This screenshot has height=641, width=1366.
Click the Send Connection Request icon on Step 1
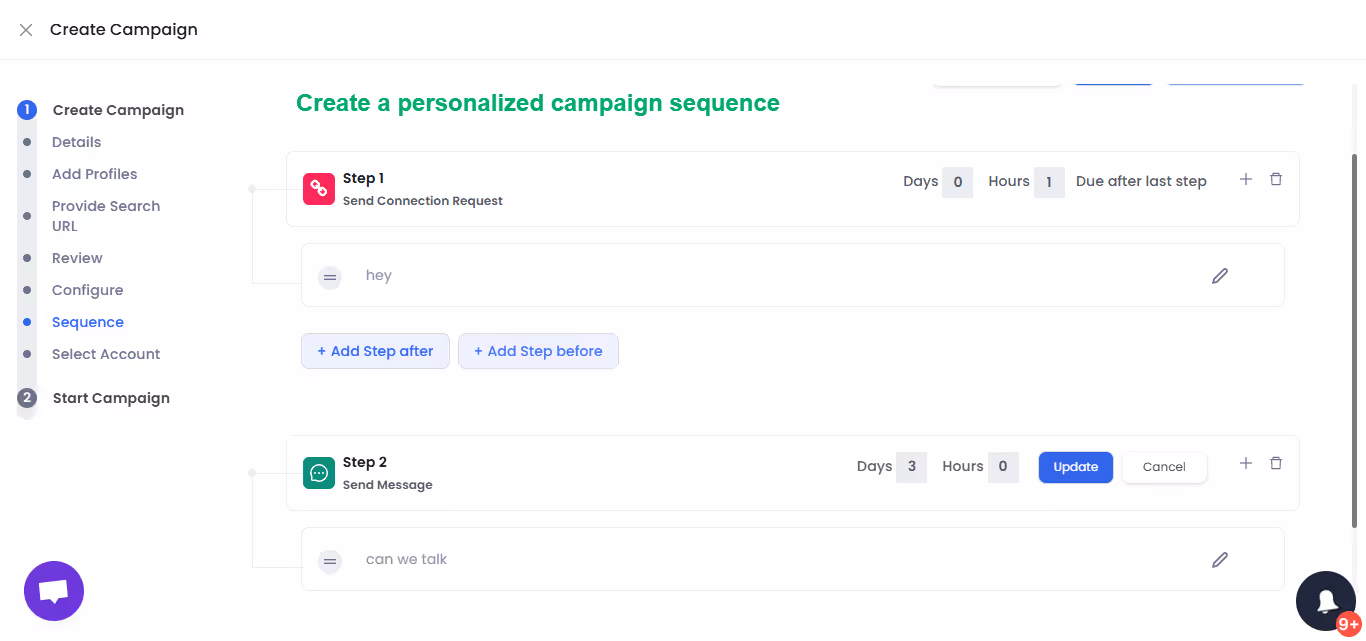pos(318,188)
